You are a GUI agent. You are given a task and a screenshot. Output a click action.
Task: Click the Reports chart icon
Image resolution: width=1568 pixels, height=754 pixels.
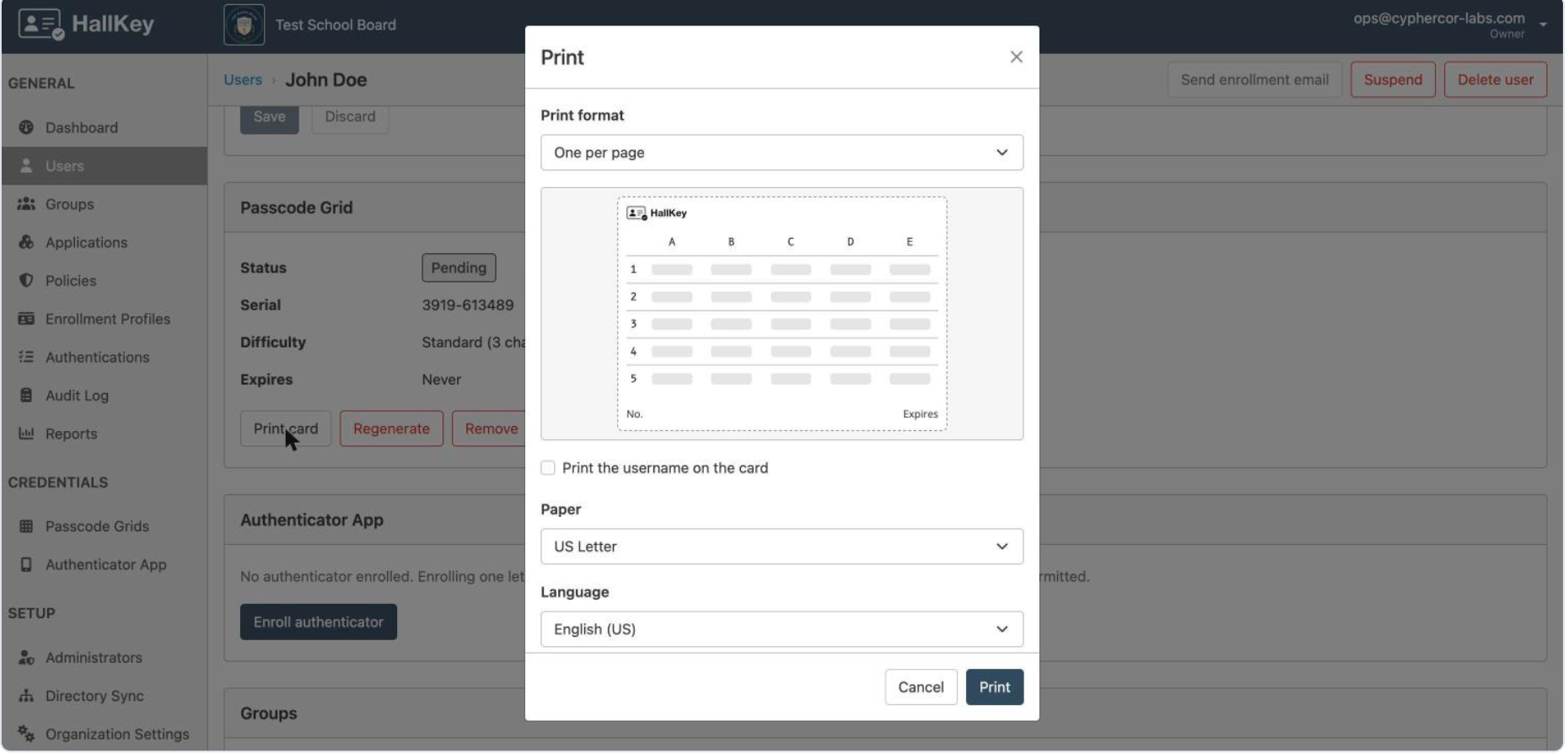[26, 434]
